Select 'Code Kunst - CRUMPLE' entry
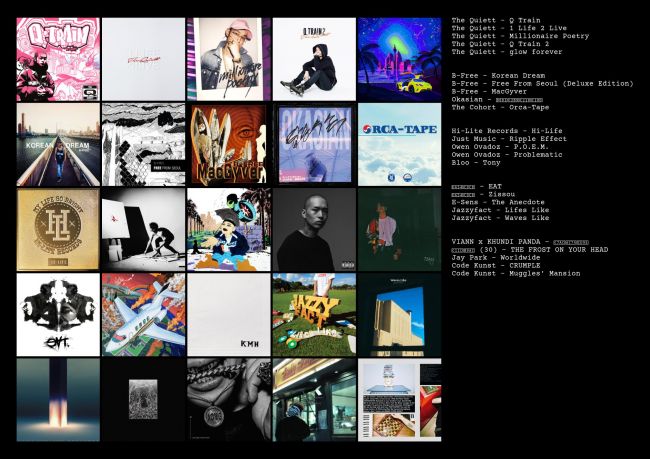 coord(496,265)
